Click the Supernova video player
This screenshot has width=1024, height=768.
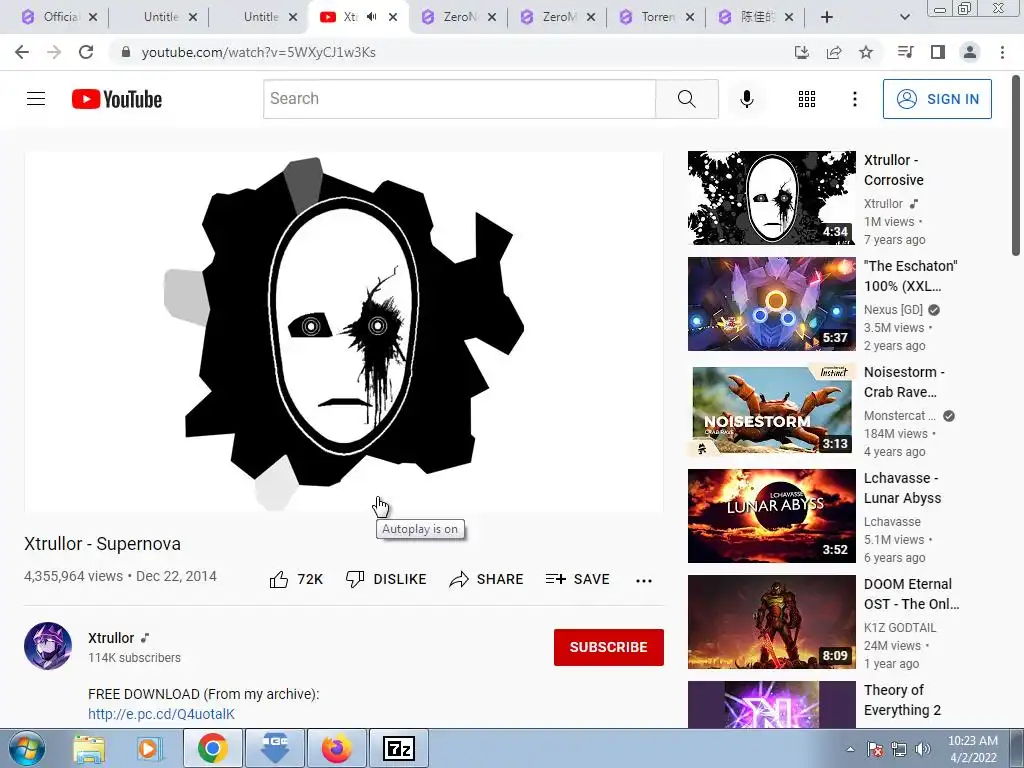(344, 332)
